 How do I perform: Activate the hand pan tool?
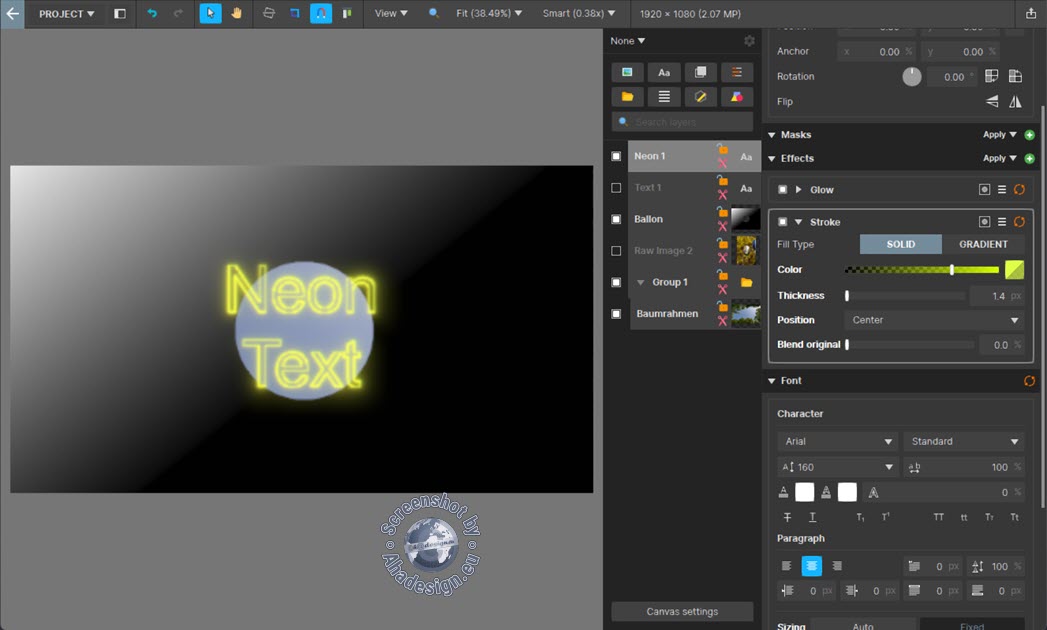coord(236,13)
